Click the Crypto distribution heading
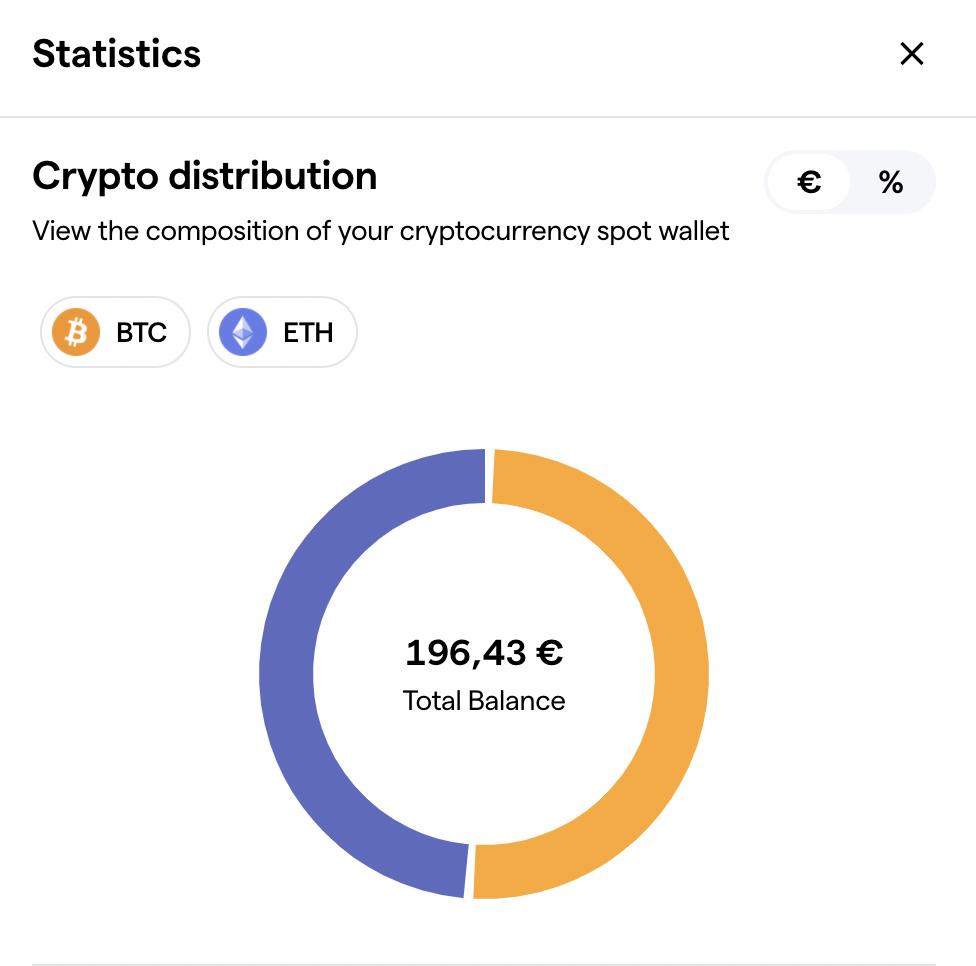 [205, 176]
